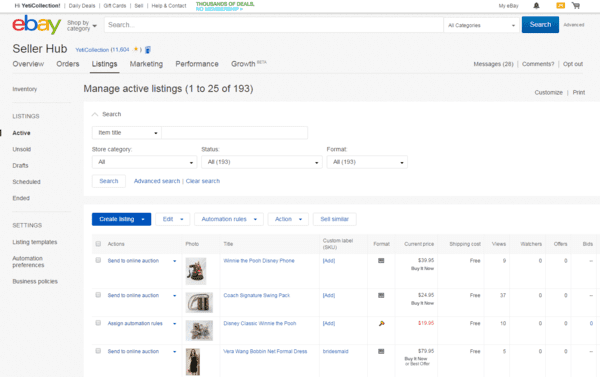Toggle the select-all listings checkbox
The height and width of the screenshot is (377, 600).
pyautogui.click(x=98, y=244)
